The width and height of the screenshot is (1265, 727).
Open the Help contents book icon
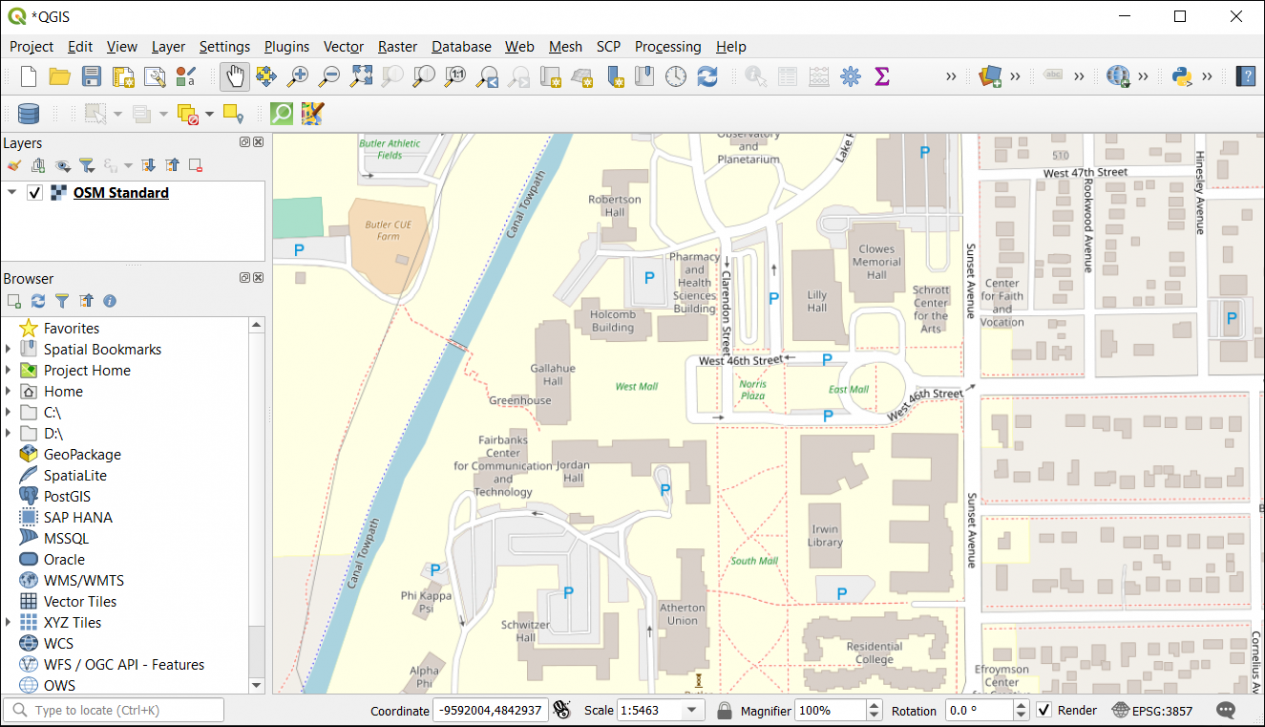[x=1245, y=76]
